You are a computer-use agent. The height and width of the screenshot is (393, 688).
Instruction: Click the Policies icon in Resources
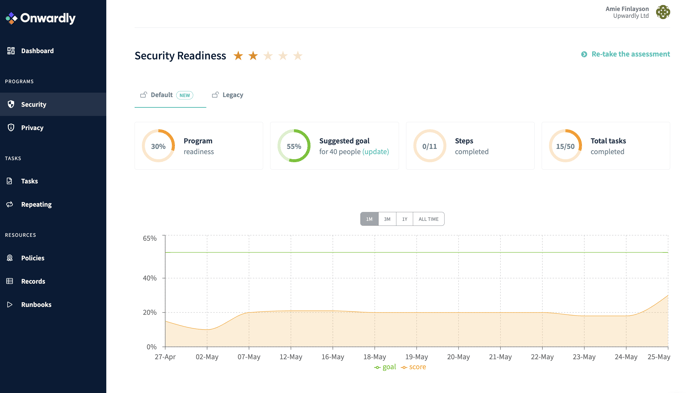10,258
